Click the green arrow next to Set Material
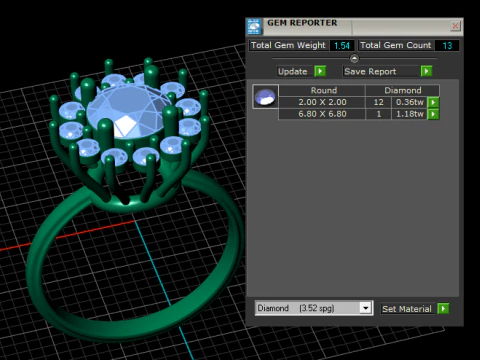The image size is (480, 360). pyautogui.click(x=443, y=309)
